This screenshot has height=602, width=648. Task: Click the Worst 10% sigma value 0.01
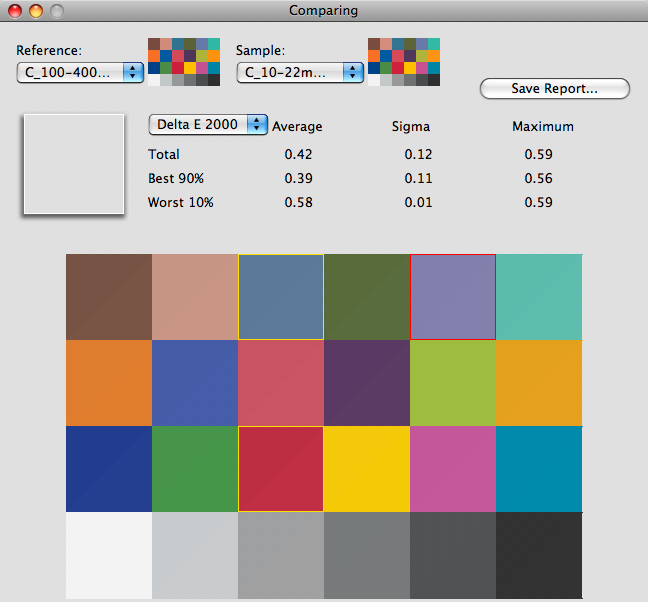tap(418, 202)
